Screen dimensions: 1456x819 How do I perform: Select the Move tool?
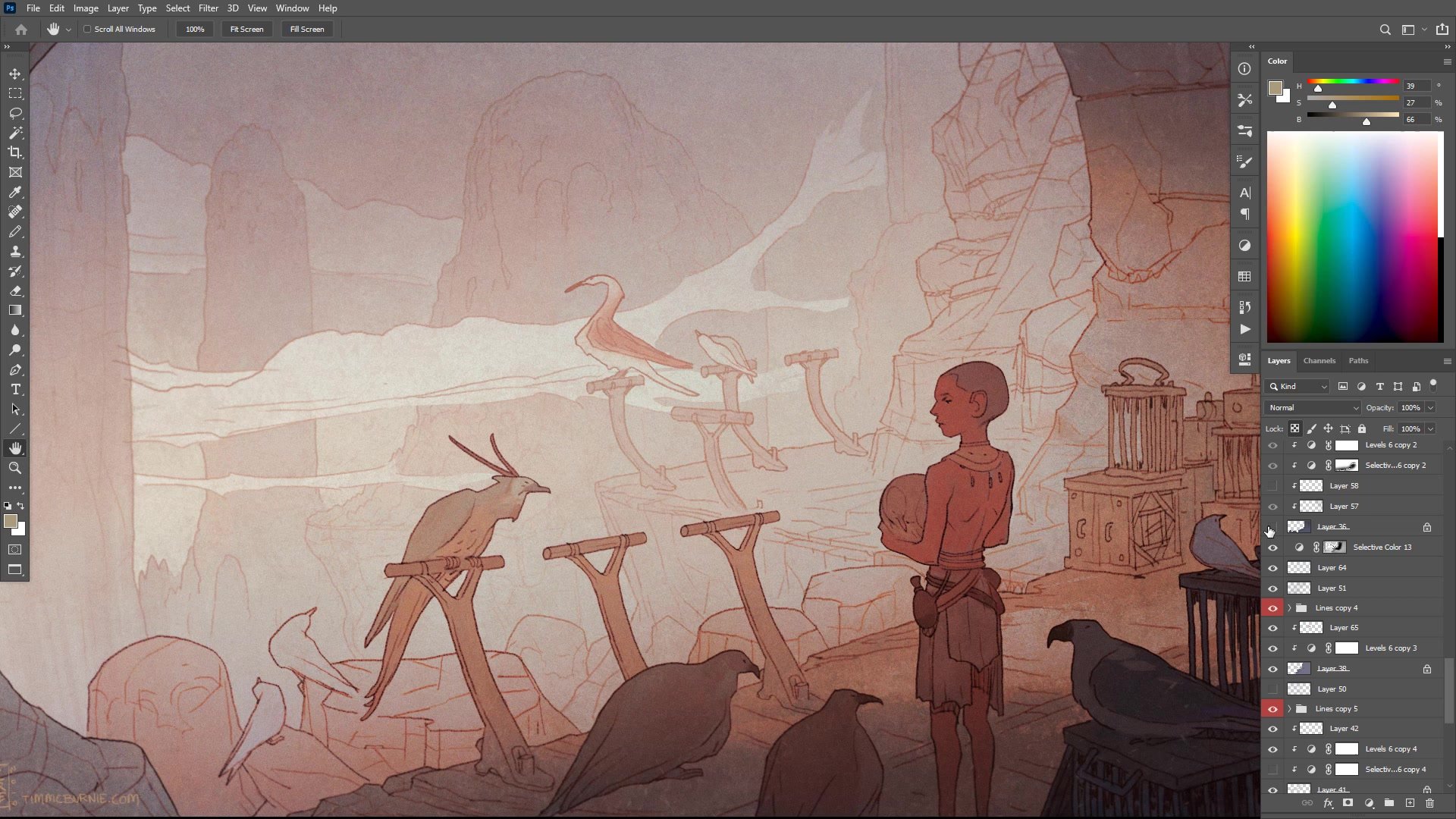point(15,74)
